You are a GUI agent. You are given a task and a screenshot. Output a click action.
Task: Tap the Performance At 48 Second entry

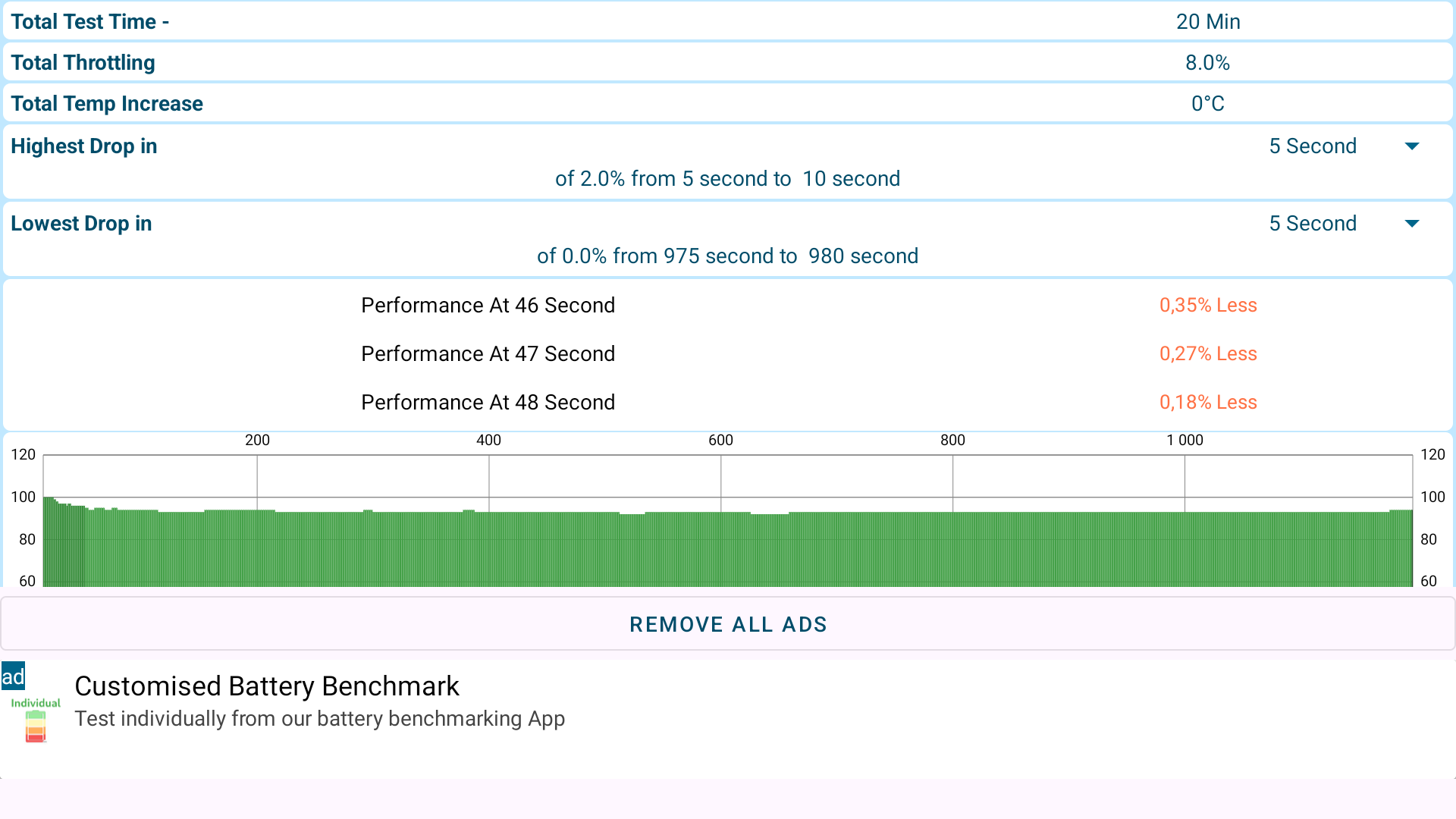[488, 402]
